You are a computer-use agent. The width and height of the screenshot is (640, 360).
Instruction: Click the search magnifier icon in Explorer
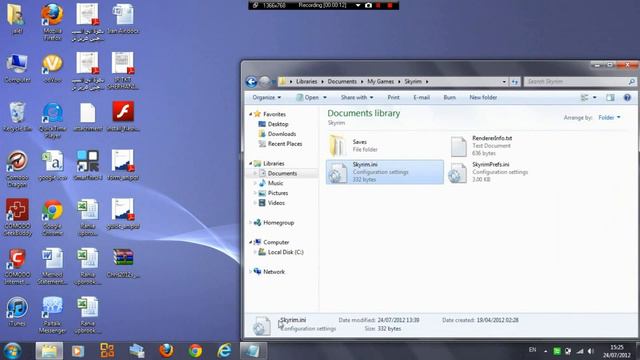631,82
